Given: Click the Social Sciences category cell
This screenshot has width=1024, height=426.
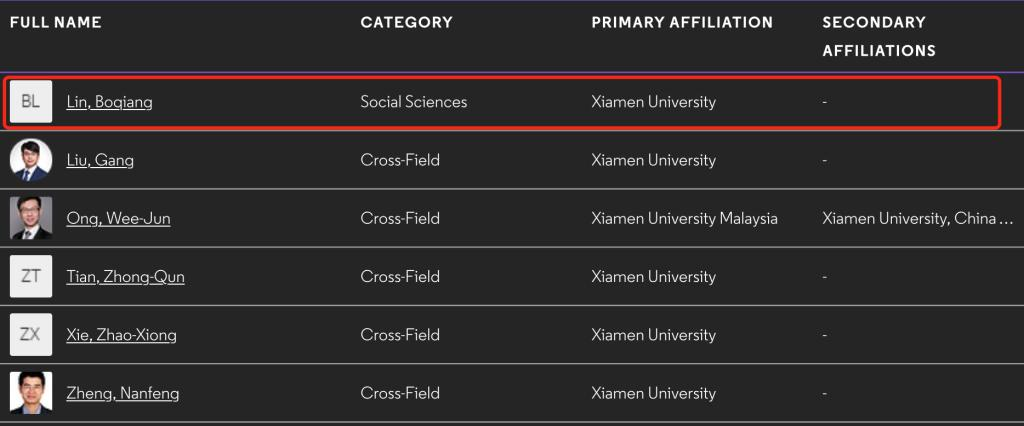Looking at the screenshot, I should 414,102.
